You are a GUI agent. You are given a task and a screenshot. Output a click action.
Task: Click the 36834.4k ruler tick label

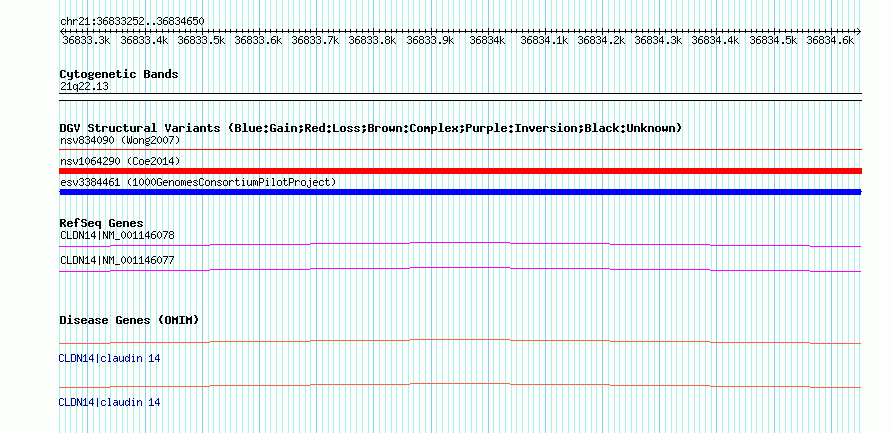coord(715,40)
